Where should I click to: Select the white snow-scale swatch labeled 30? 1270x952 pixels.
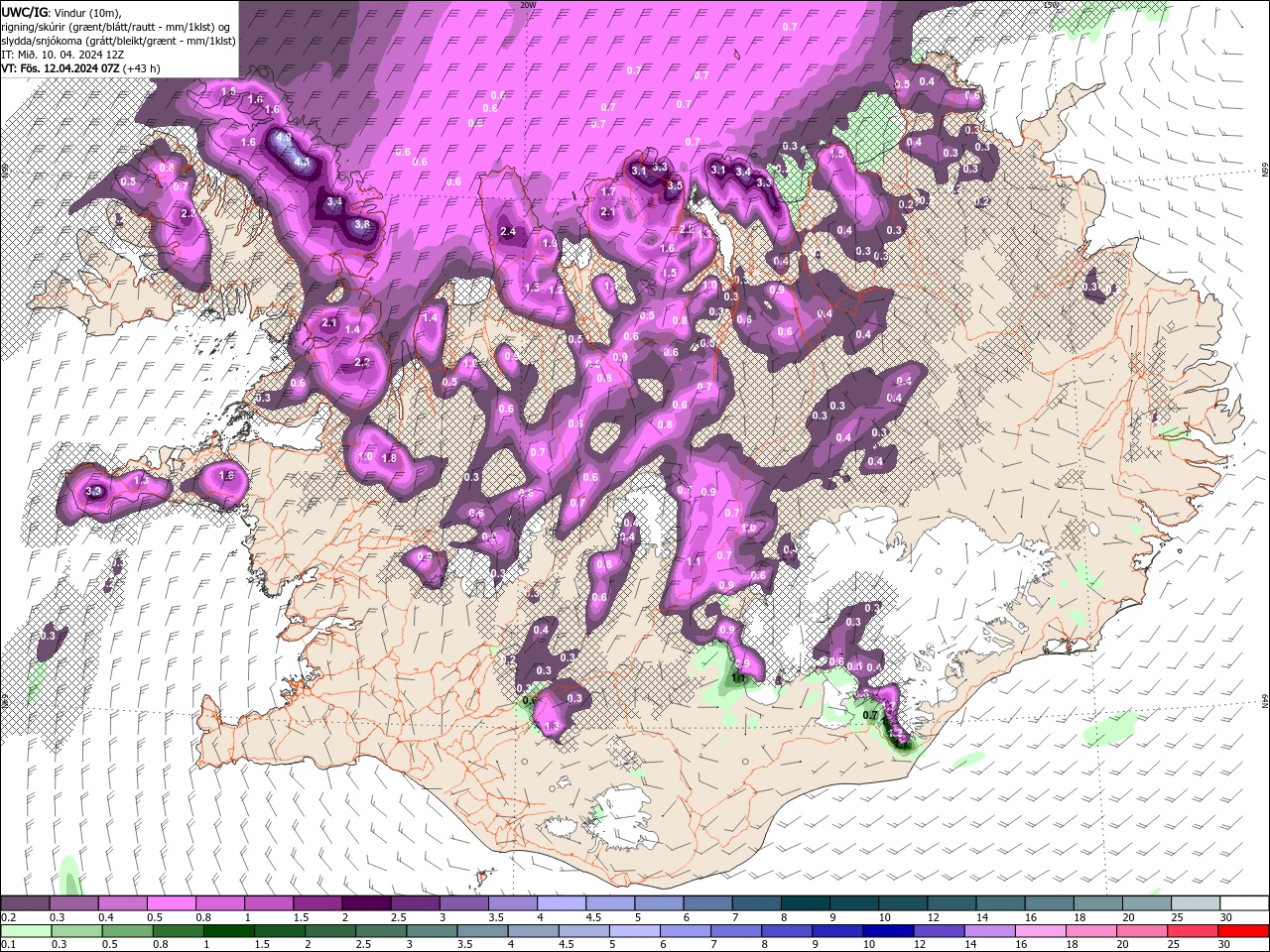[1242, 902]
